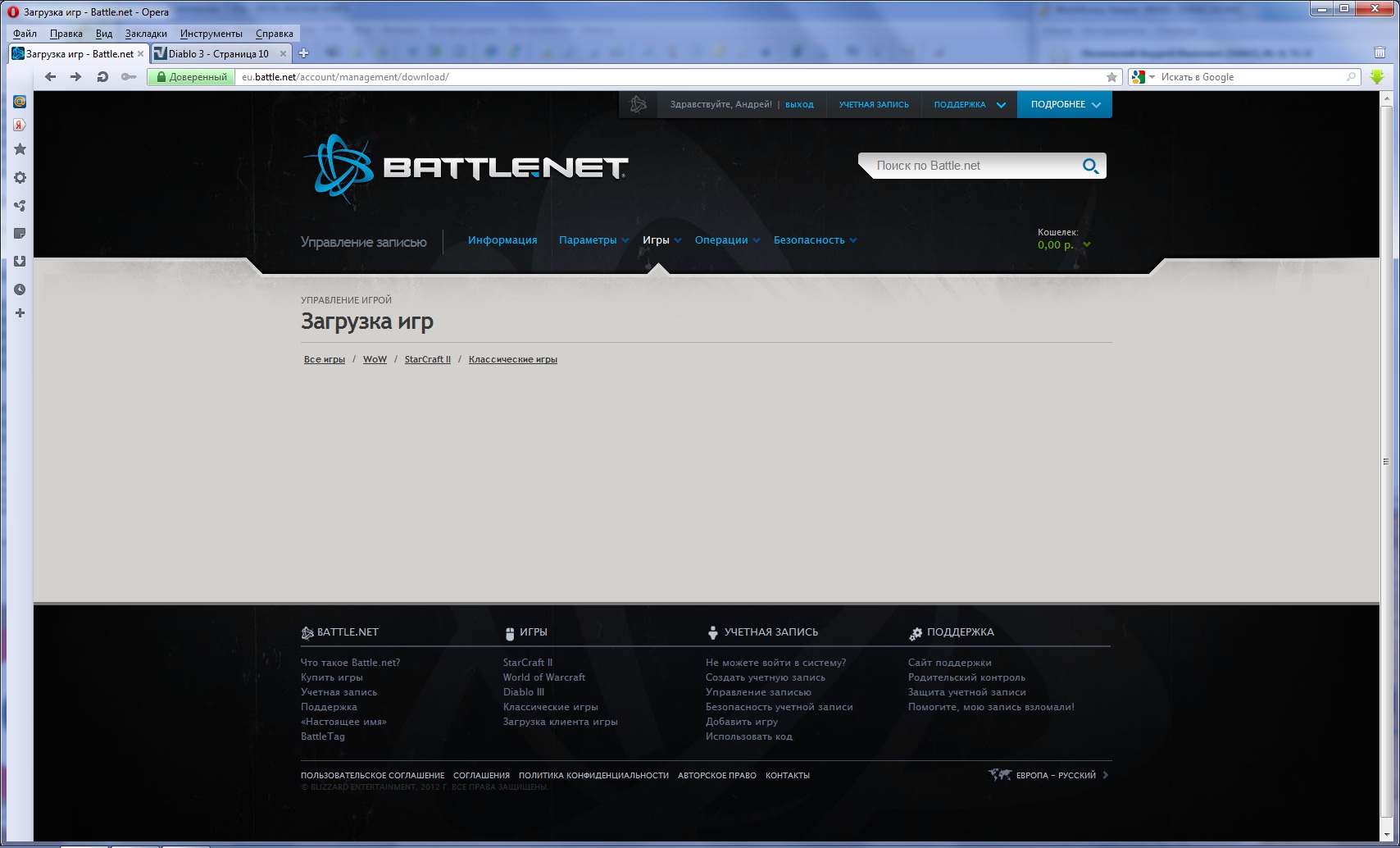Viewport: 1400px width, 848px height.
Task: Go back with the browser back arrow
Action: (x=51, y=77)
